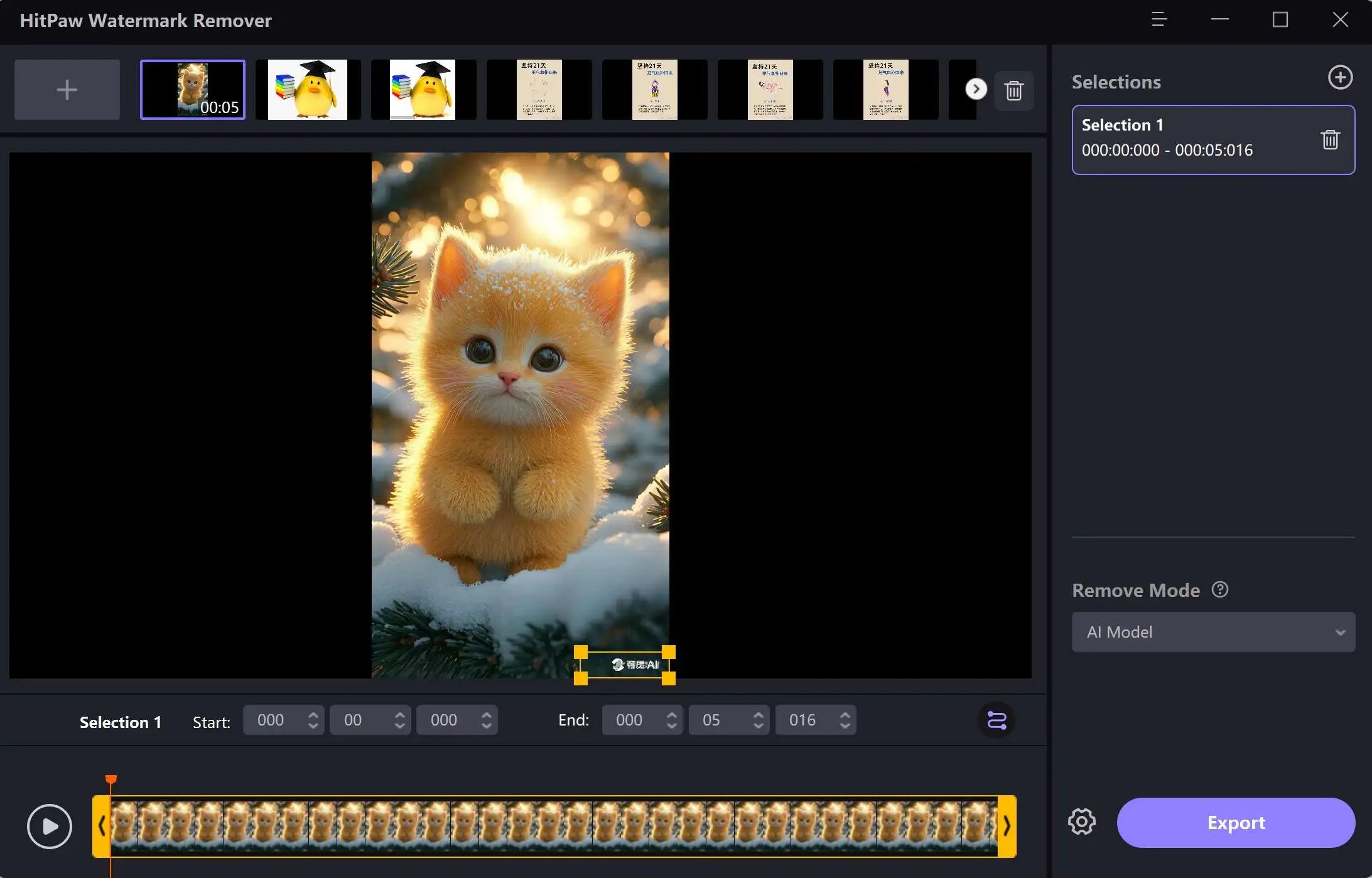1372x878 pixels.
Task: Open the Remove Mode help icon
Action: [x=1219, y=589]
